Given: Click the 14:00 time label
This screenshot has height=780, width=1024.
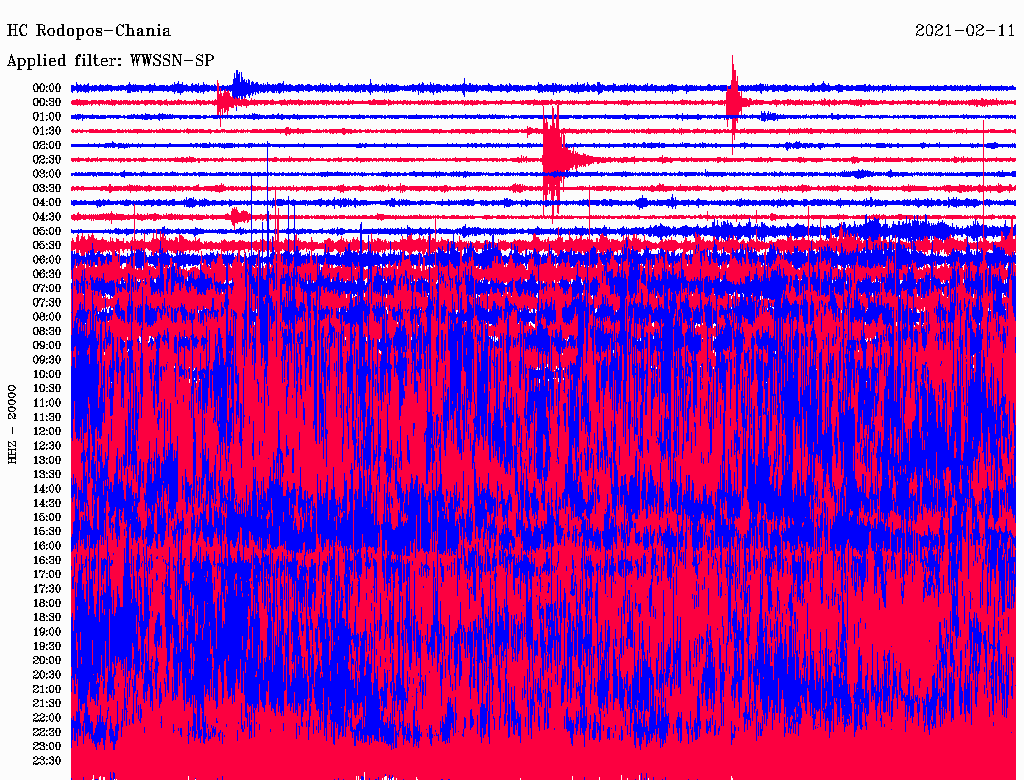Looking at the screenshot, I should point(47,489).
